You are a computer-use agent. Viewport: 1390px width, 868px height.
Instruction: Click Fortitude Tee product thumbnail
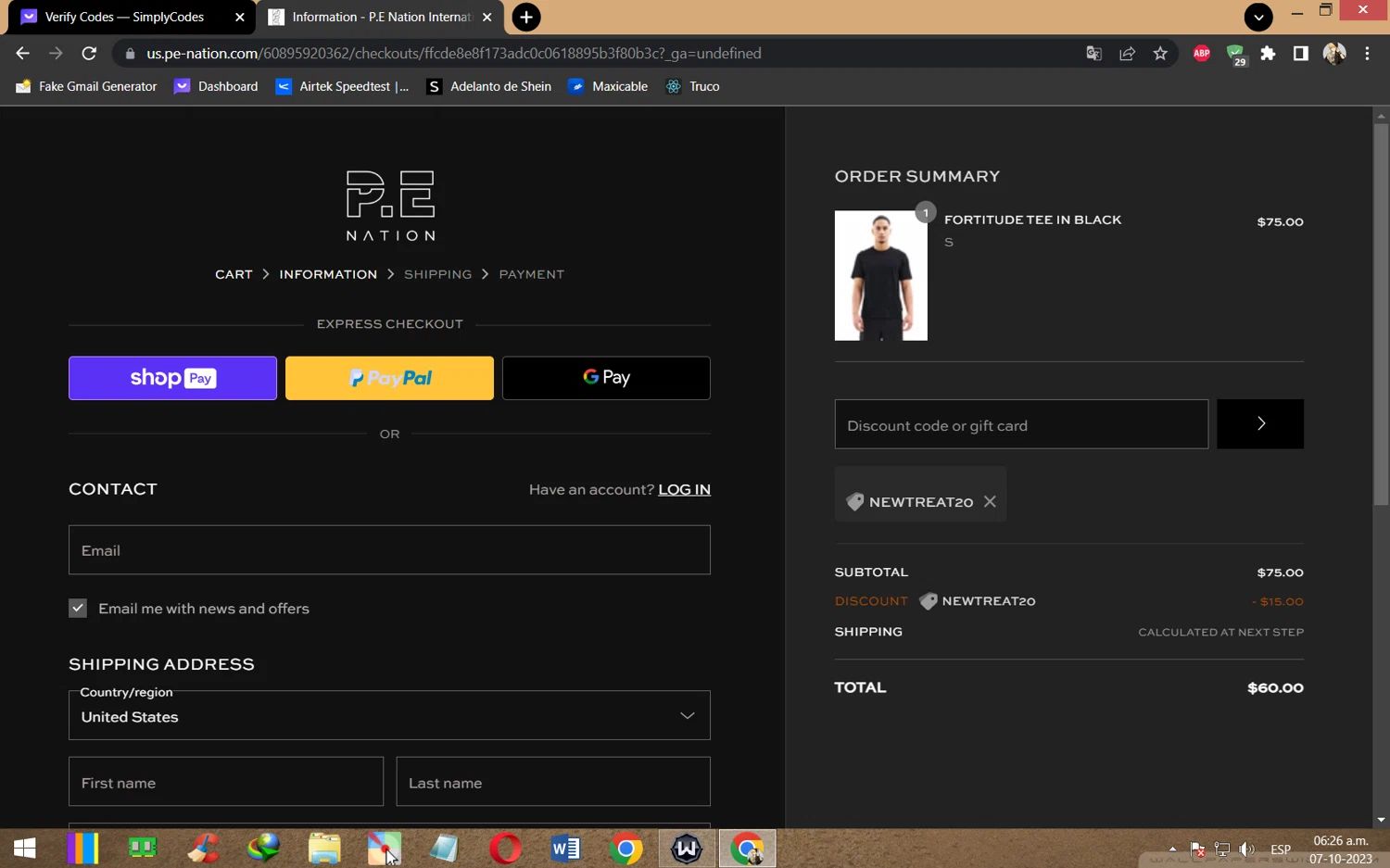(x=880, y=275)
